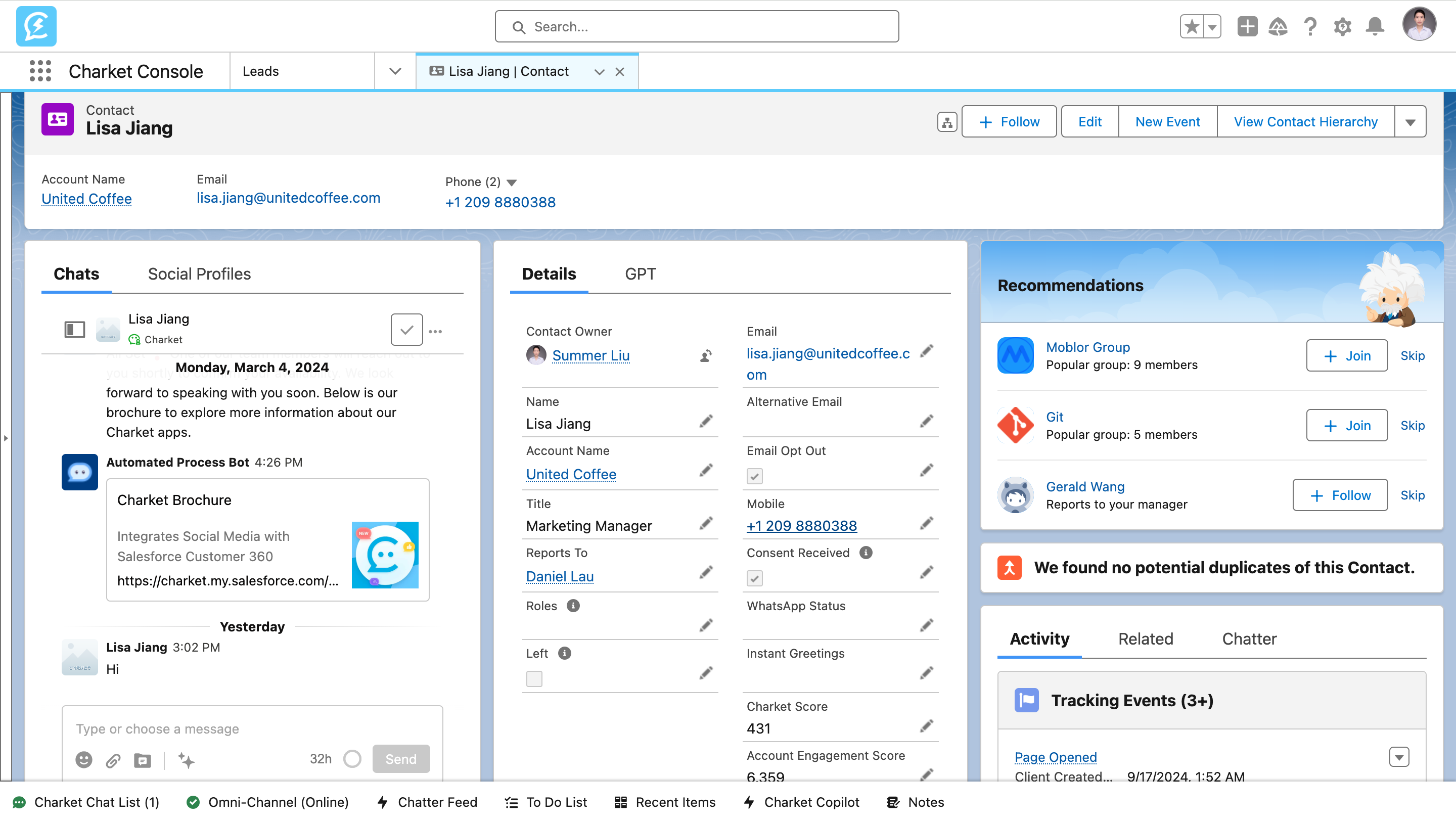Screen dimensions: 1456x822
Task: Open Recent Items utility
Action: pos(665,802)
